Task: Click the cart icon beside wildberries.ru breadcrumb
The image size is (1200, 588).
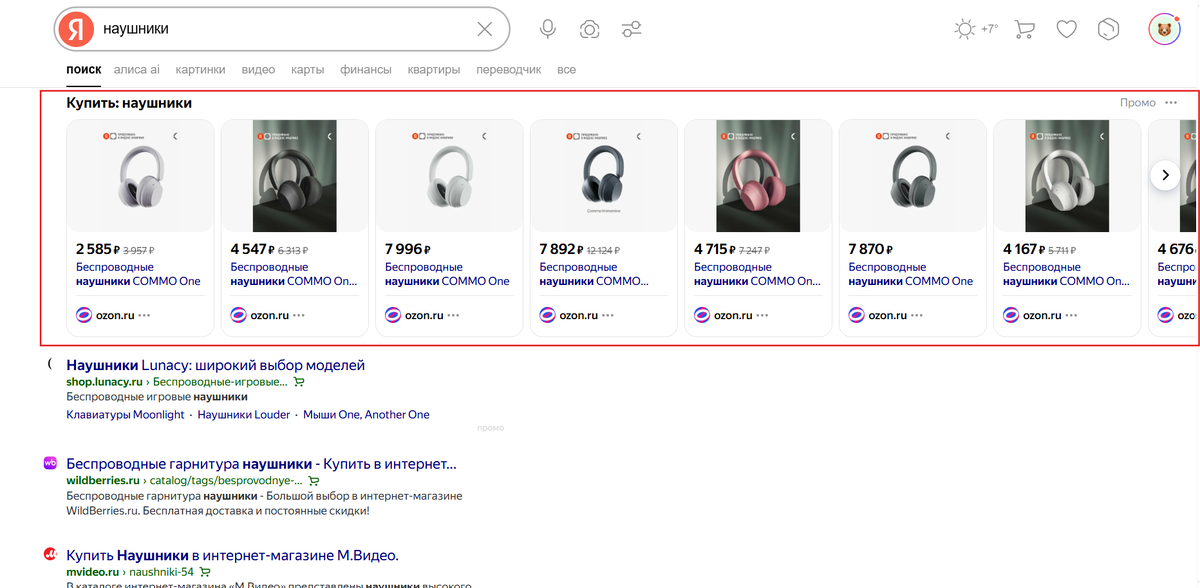Action: [314, 481]
